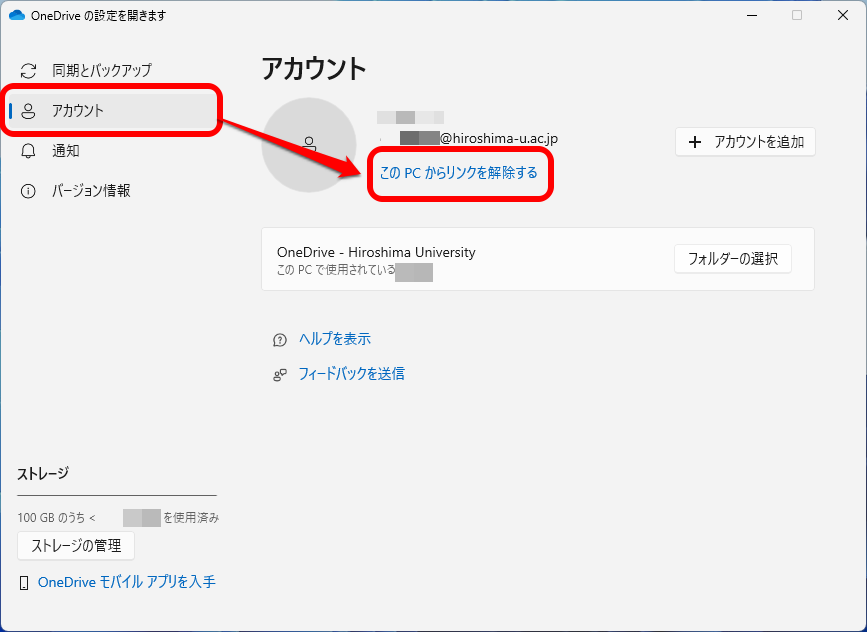Open the バージョン情報 page
The height and width of the screenshot is (632, 867).
coord(112,191)
